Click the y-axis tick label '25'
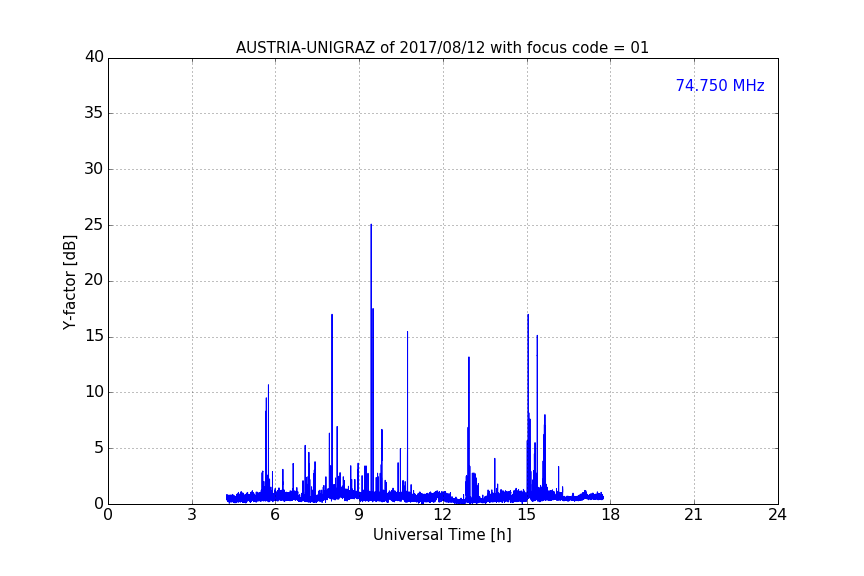 coord(94,225)
